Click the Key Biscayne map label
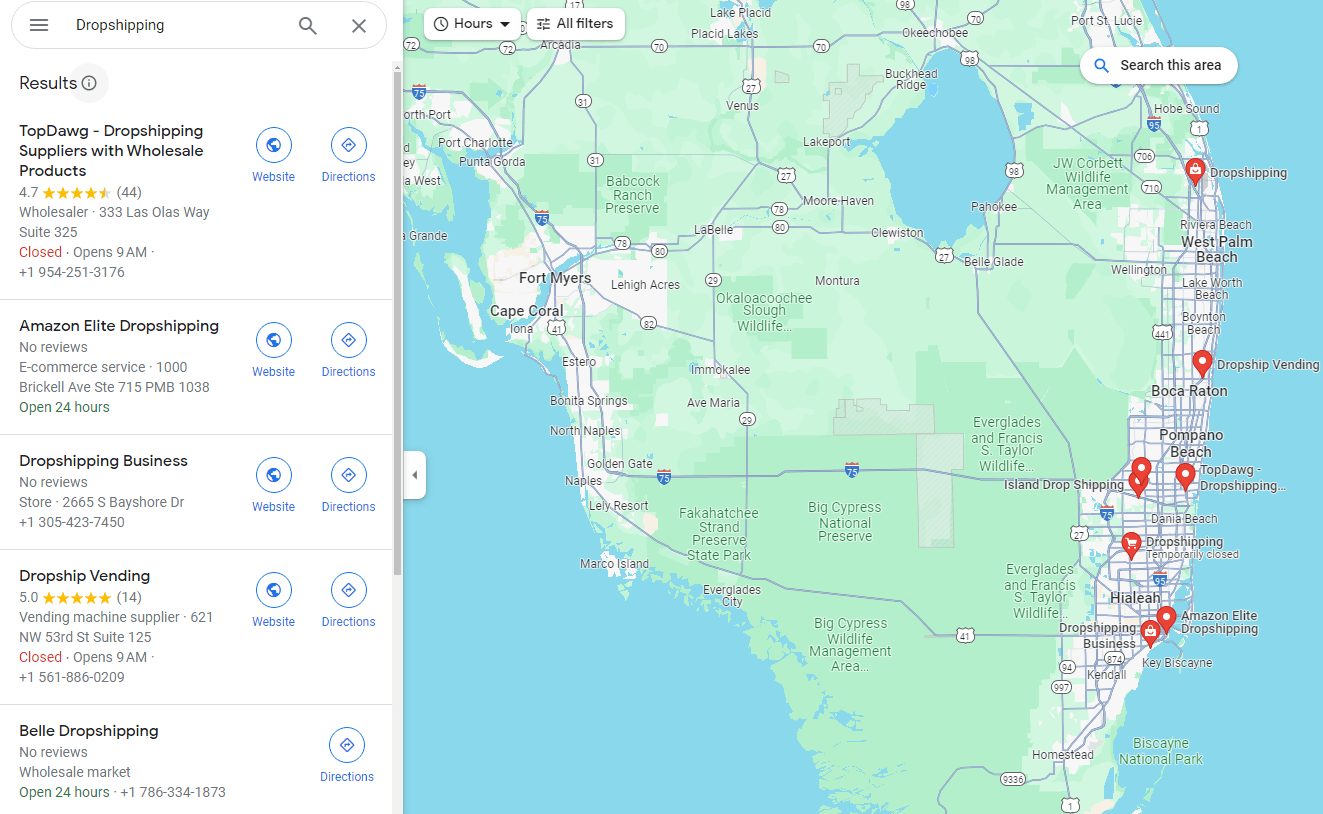 pyautogui.click(x=1177, y=663)
